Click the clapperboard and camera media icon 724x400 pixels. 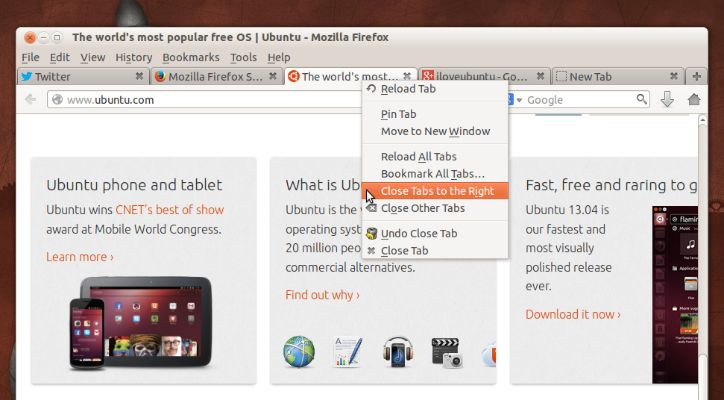(446, 352)
